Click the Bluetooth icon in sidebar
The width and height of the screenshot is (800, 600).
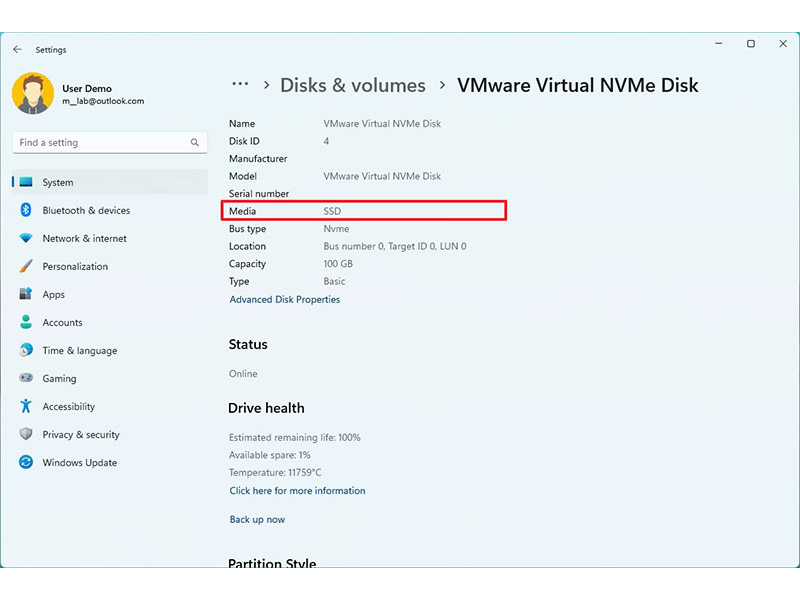[x=26, y=210]
